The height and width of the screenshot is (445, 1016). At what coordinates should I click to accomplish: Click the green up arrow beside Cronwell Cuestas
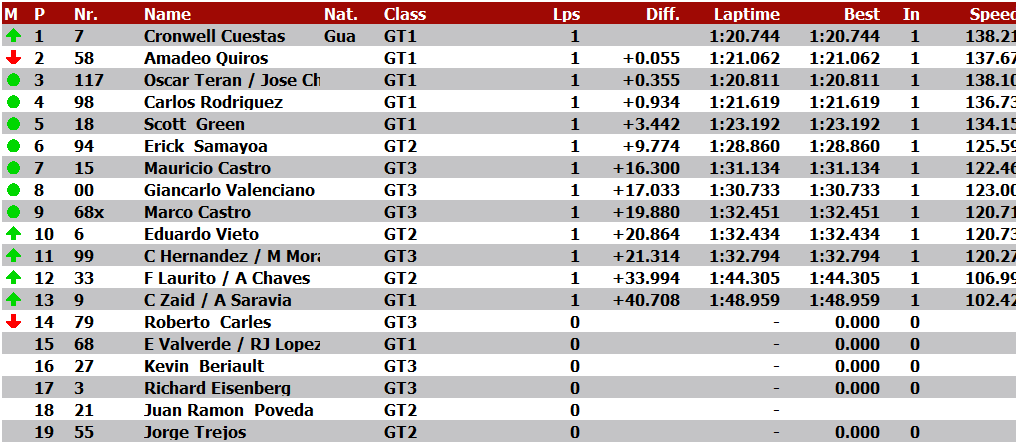[13, 36]
